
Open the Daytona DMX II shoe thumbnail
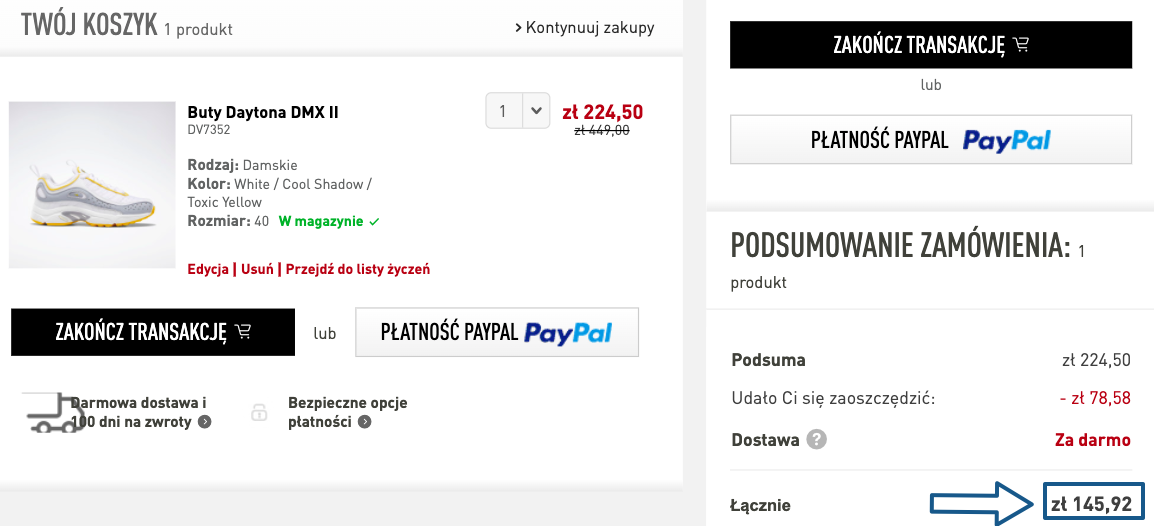[x=92, y=184]
